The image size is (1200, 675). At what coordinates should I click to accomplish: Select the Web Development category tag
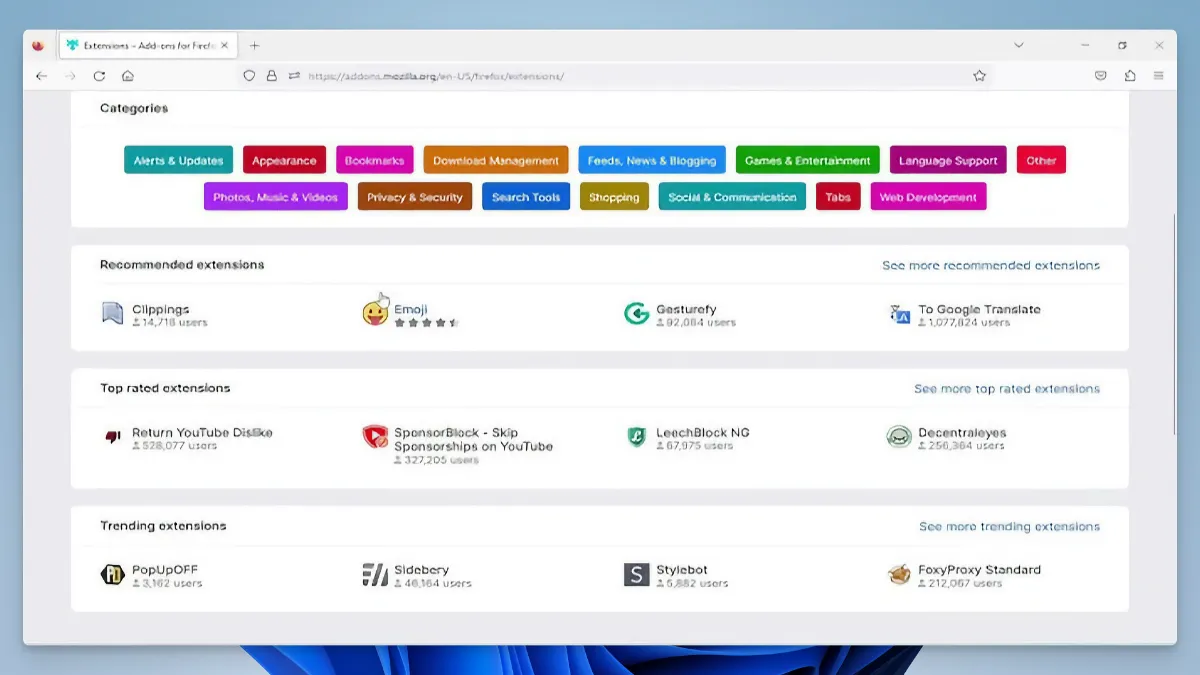928,197
